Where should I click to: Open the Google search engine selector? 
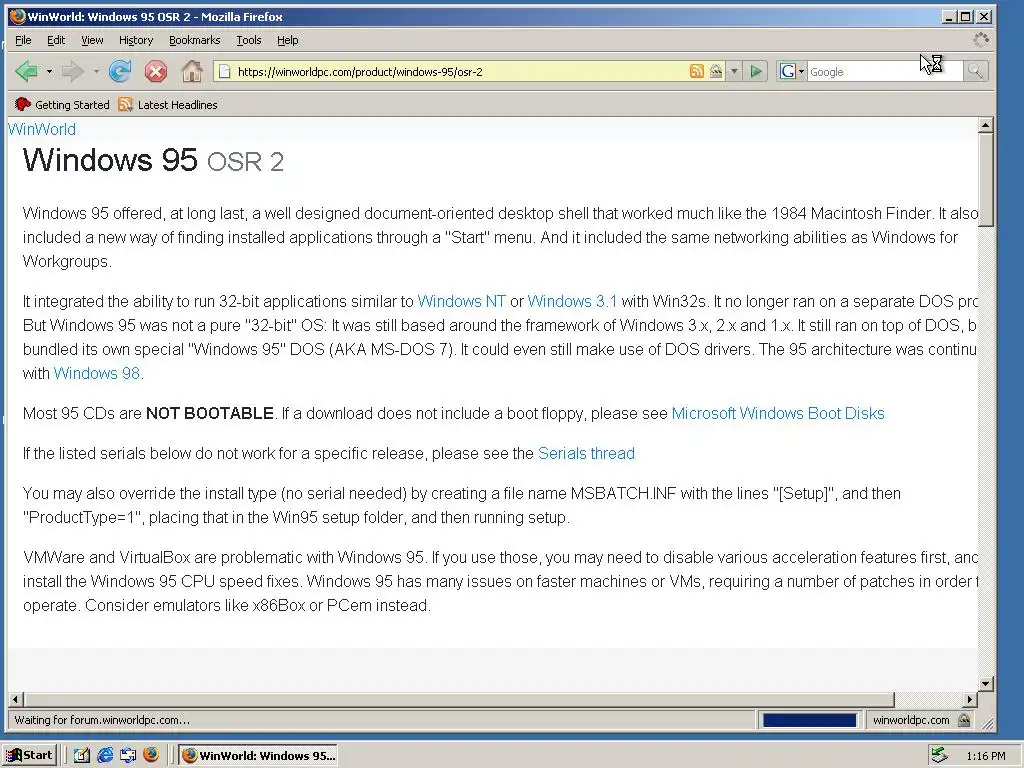coord(791,71)
